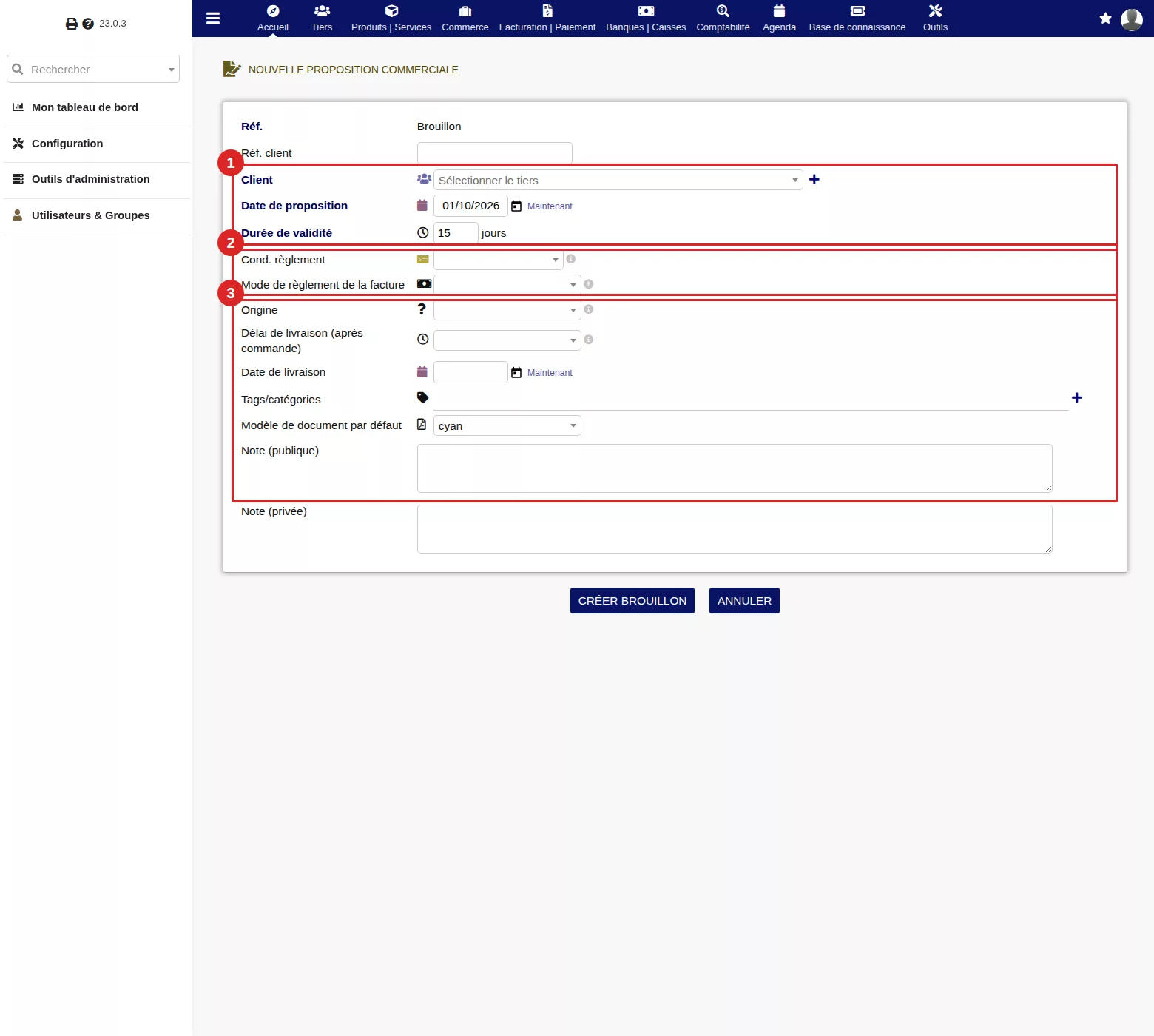The width and height of the screenshot is (1154, 1036).
Task: Click the Durée de validité days field
Action: click(456, 233)
